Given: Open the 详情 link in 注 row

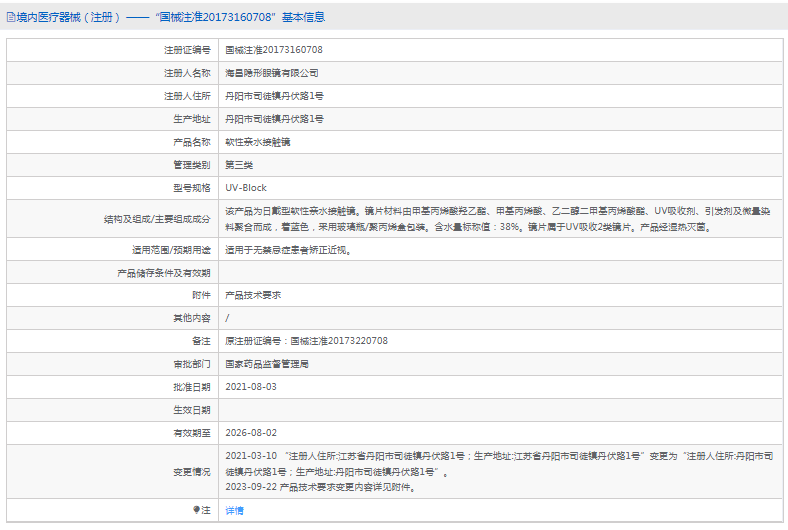Looking at the screenshot, I should [234, 510].
